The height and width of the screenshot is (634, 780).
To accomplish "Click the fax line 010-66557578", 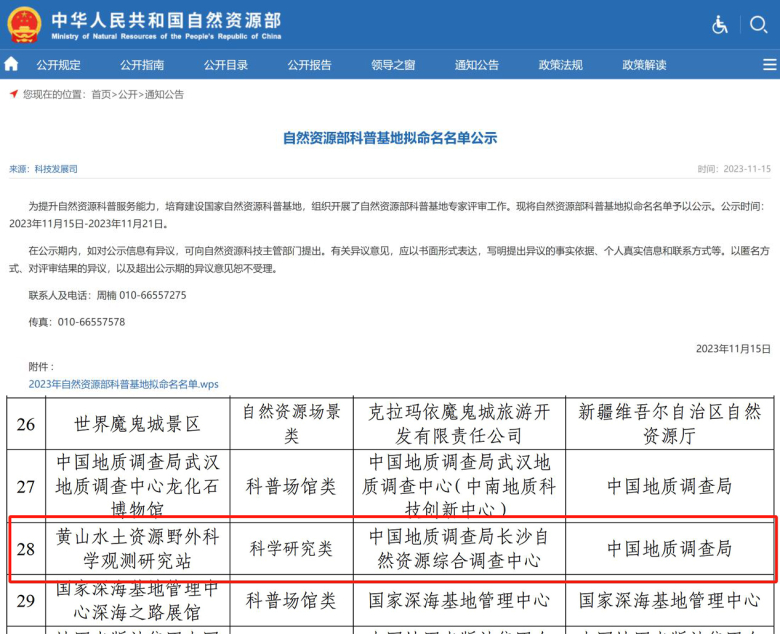I will coord(77,322).
